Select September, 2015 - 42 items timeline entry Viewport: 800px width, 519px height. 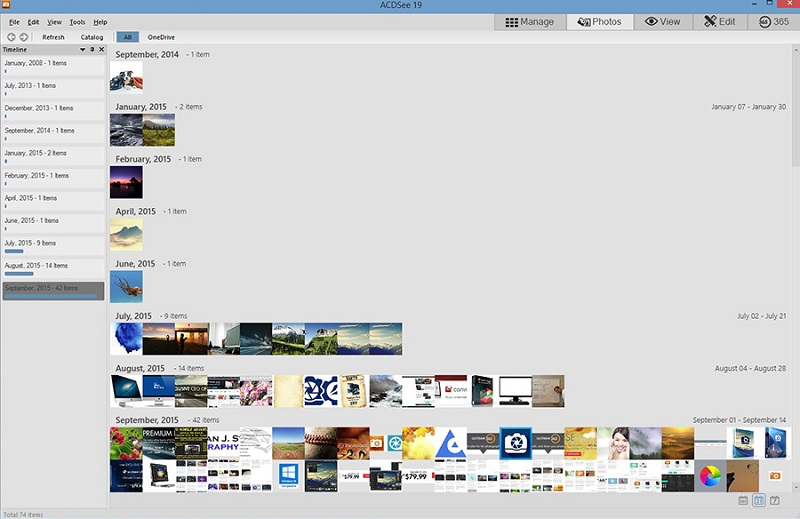(x=53, y=291)
